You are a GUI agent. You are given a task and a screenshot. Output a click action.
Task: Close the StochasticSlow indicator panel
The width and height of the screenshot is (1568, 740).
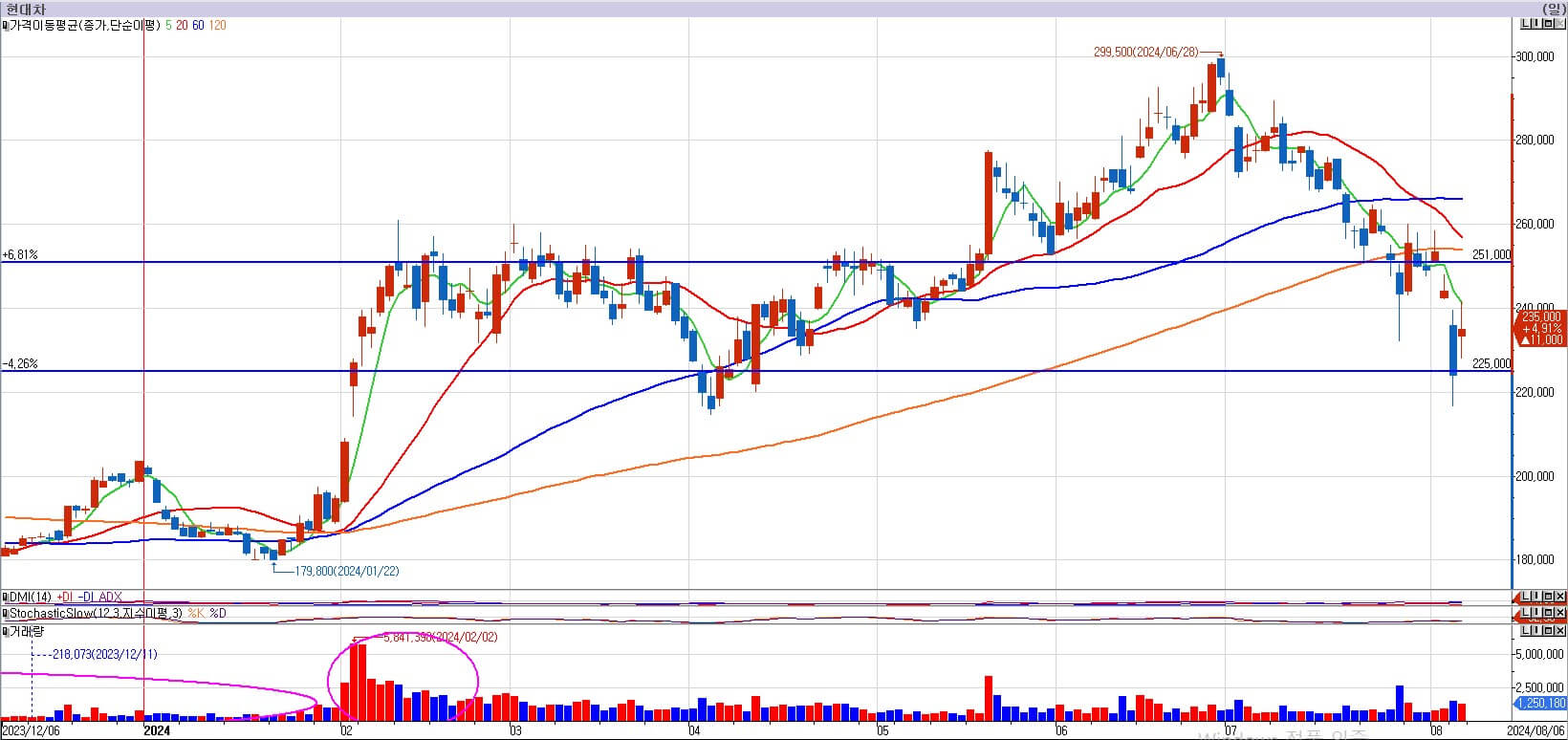pyautogui.click(x=1559, y=612)
